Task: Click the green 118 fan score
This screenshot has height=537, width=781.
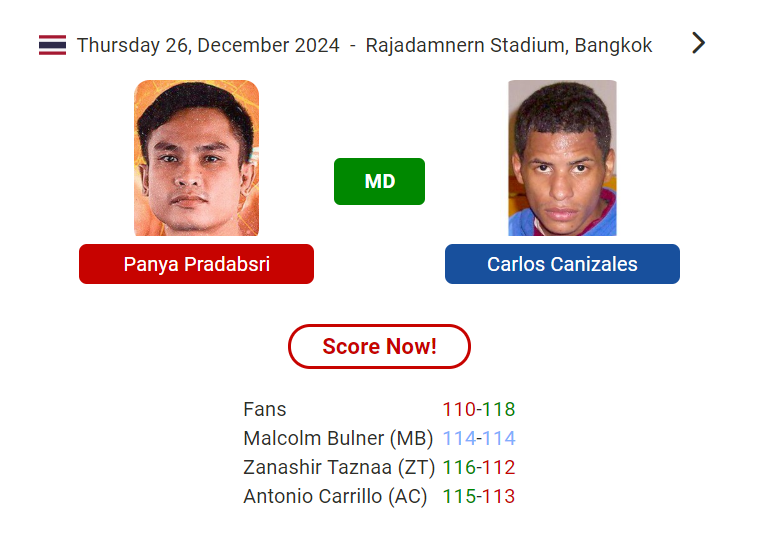Action: (499, 409)
